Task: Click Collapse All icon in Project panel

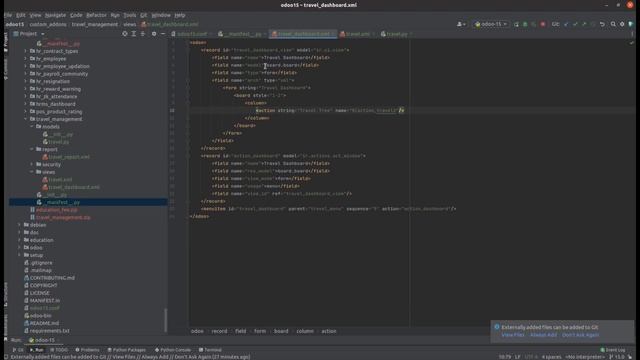Action: coord(142,34)
